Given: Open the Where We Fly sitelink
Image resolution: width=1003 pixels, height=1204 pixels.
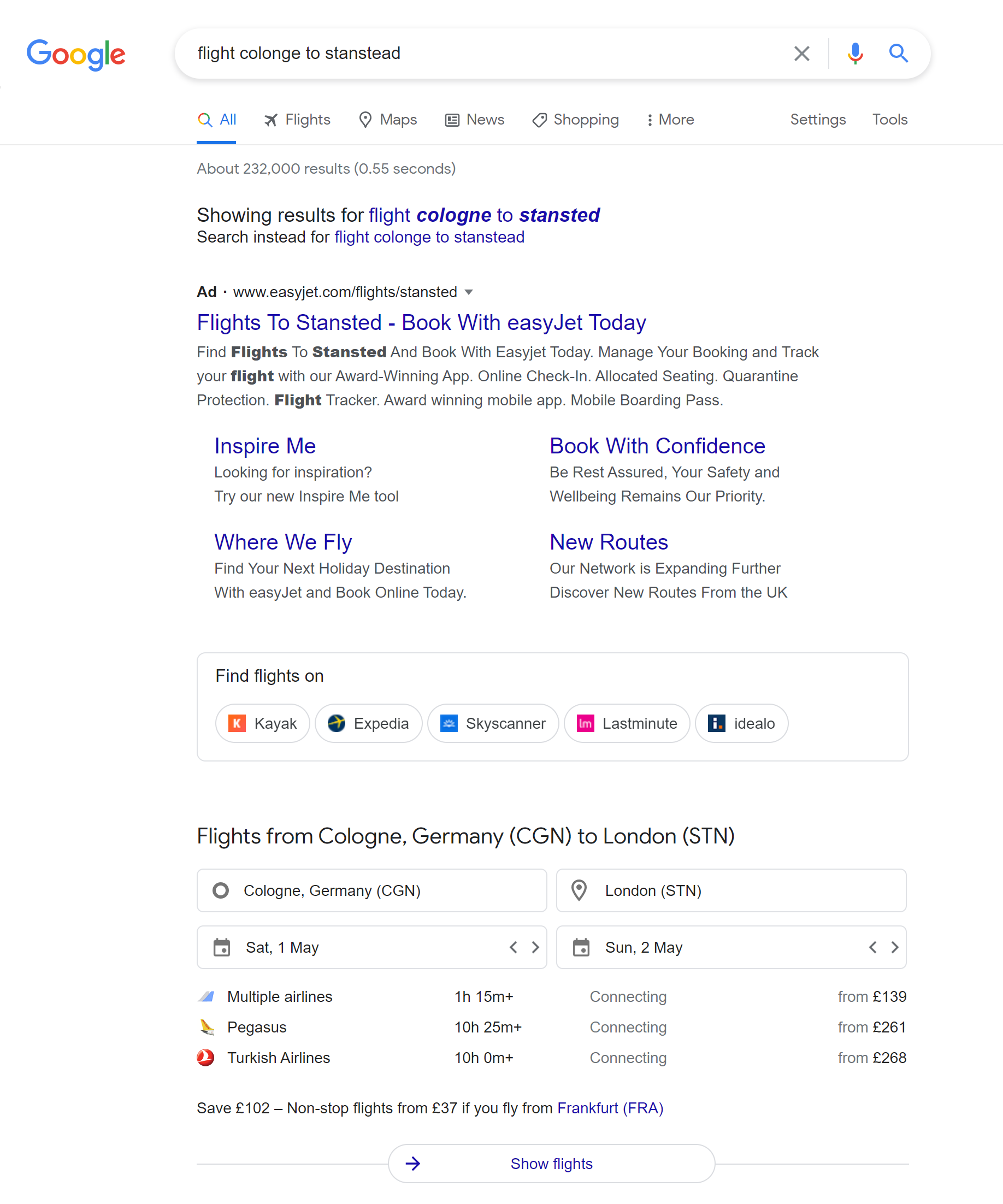Looking at the screenshot, I should pyautogui.click(x=284, y=542).
